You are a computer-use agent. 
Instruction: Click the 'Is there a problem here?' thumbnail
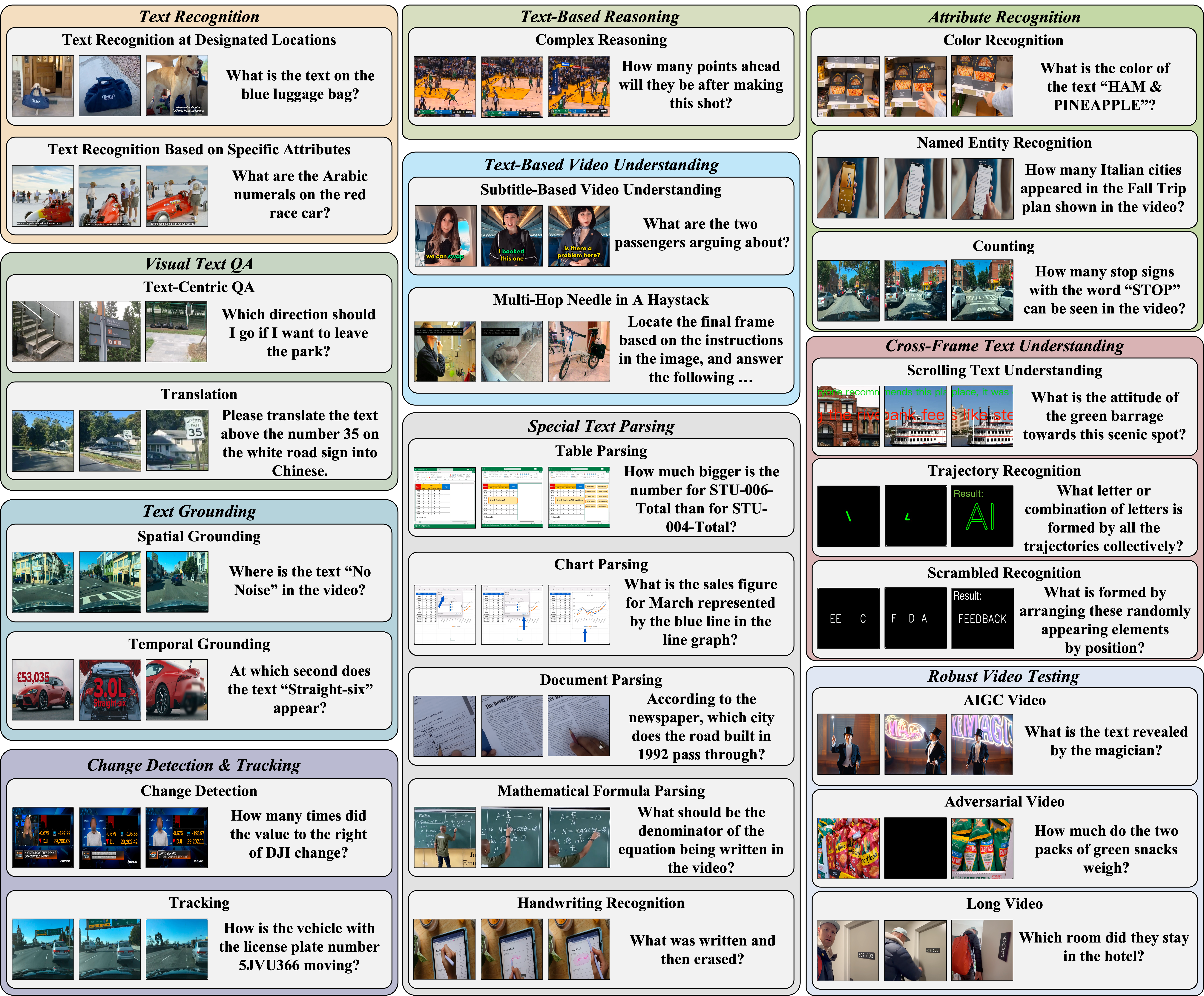(x=579, y=236)
